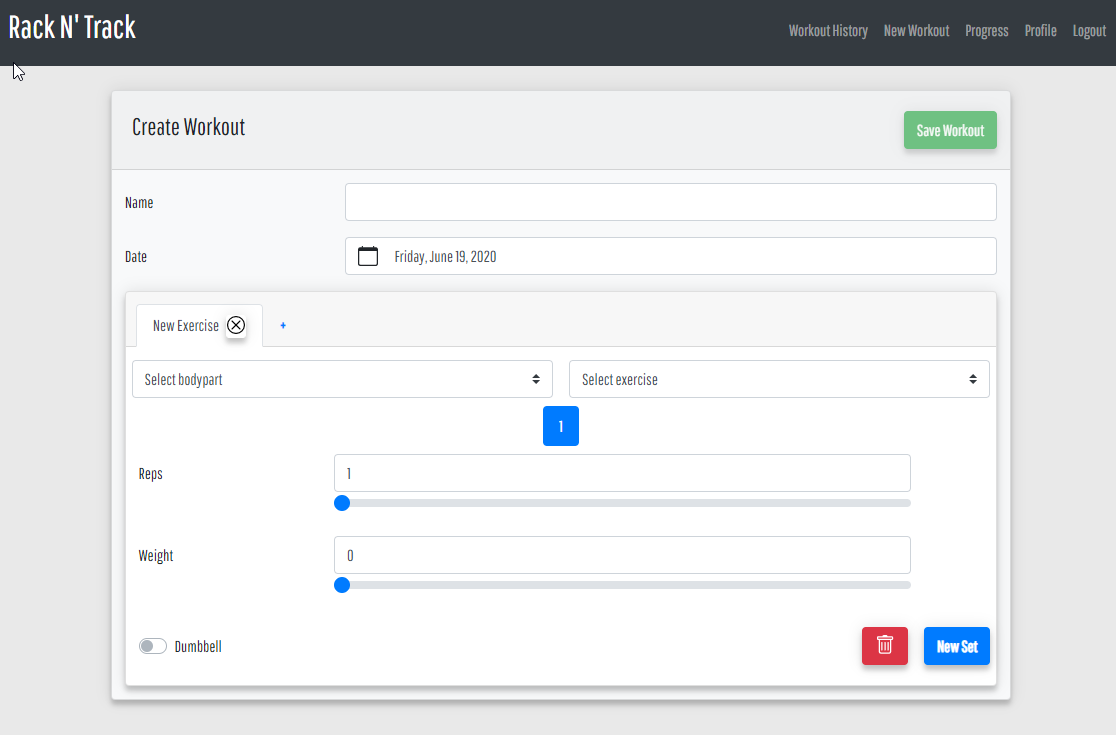Click the Date field showing Friday, June 19, 2020
Viewport: 1116px width, 735px height.
pos(670,256)
